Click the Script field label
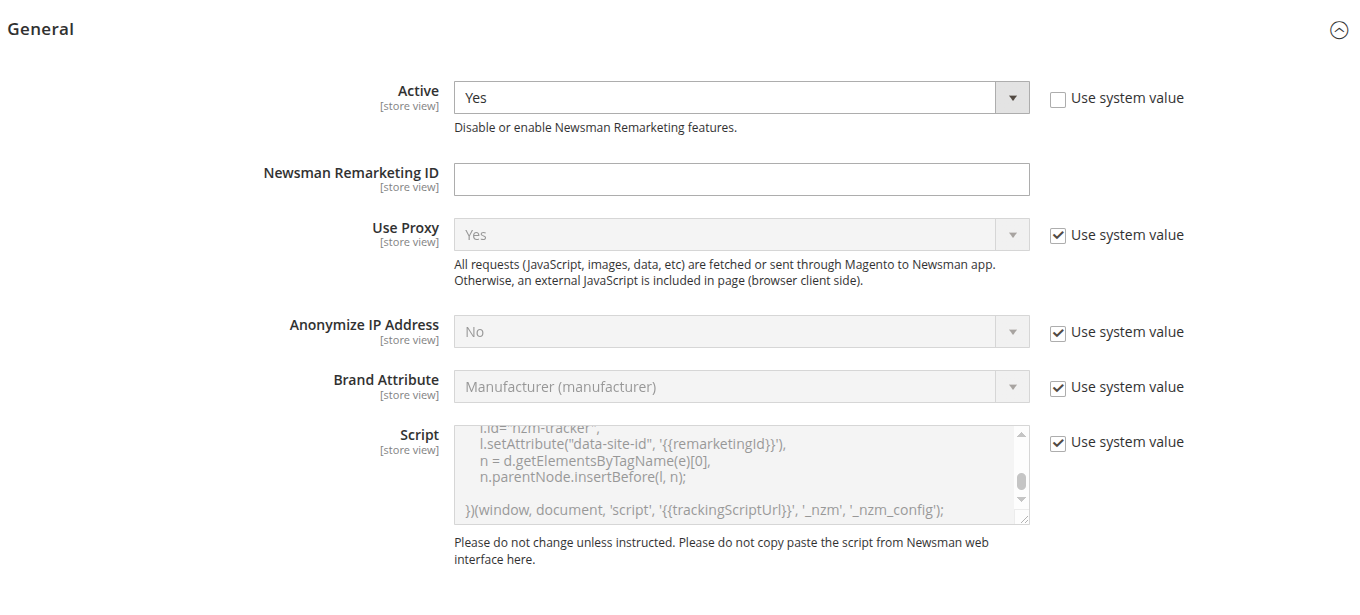This screenshot has width=1360, height=615. click(419, 435)
